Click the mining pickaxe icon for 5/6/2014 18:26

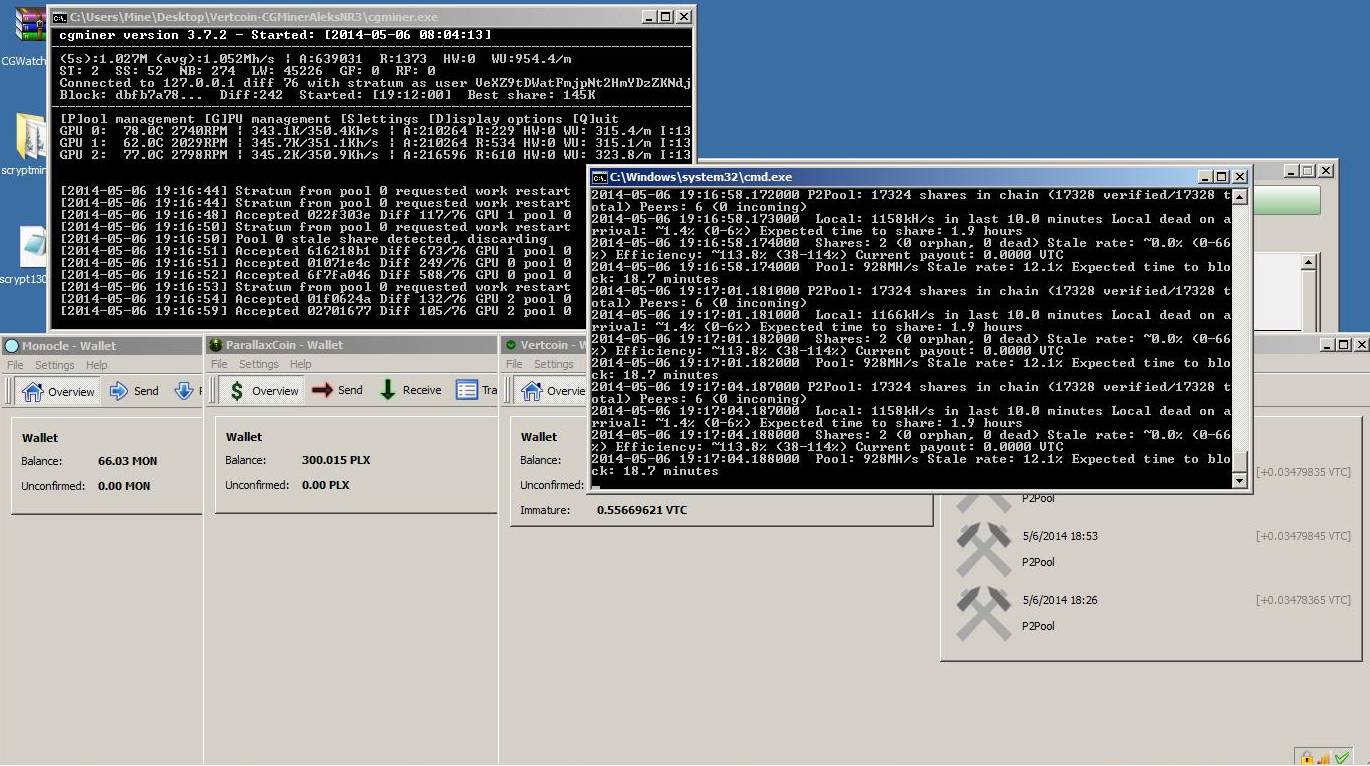tap(983, 613)
